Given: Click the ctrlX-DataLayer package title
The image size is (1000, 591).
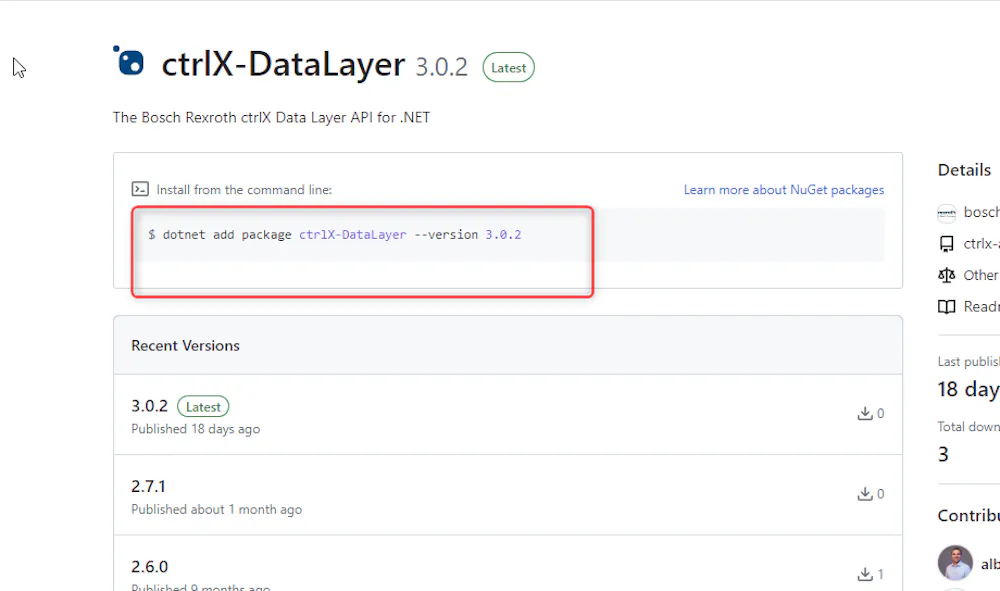Looking at the screenshot, I should (283, 64).
